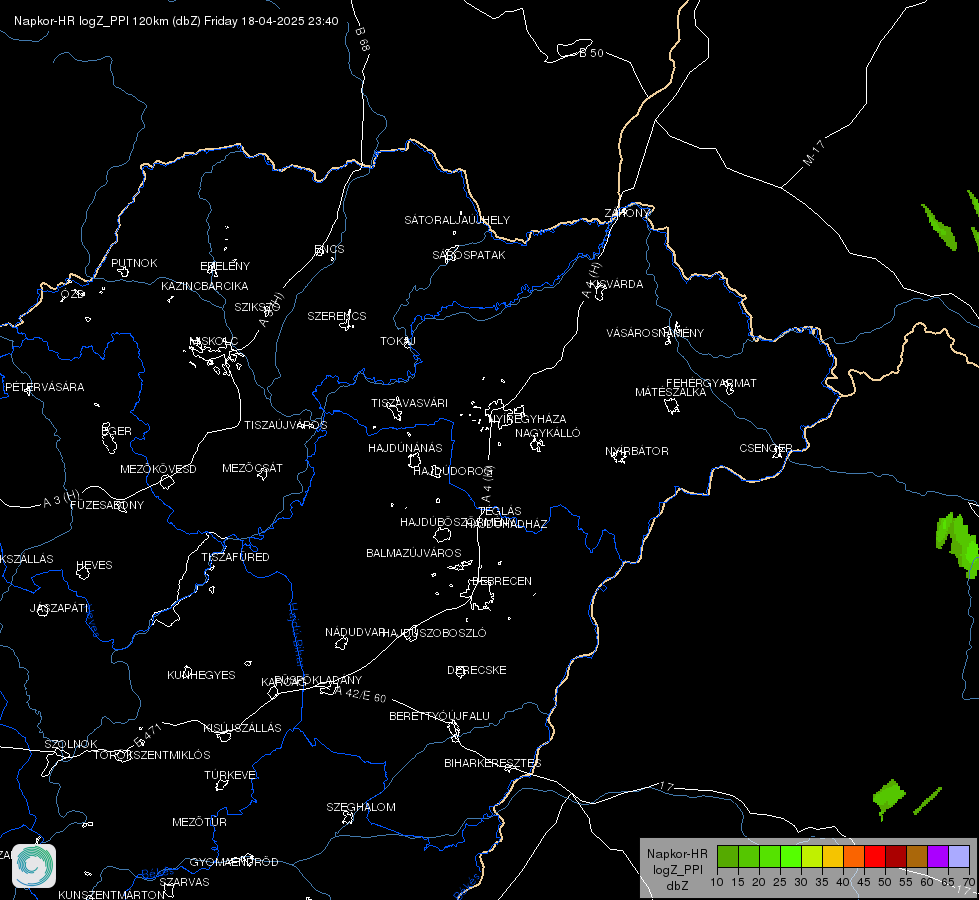Click the map title with date 18-04-2025 23:40
979x900 pixels.
(x=176, y=21)
